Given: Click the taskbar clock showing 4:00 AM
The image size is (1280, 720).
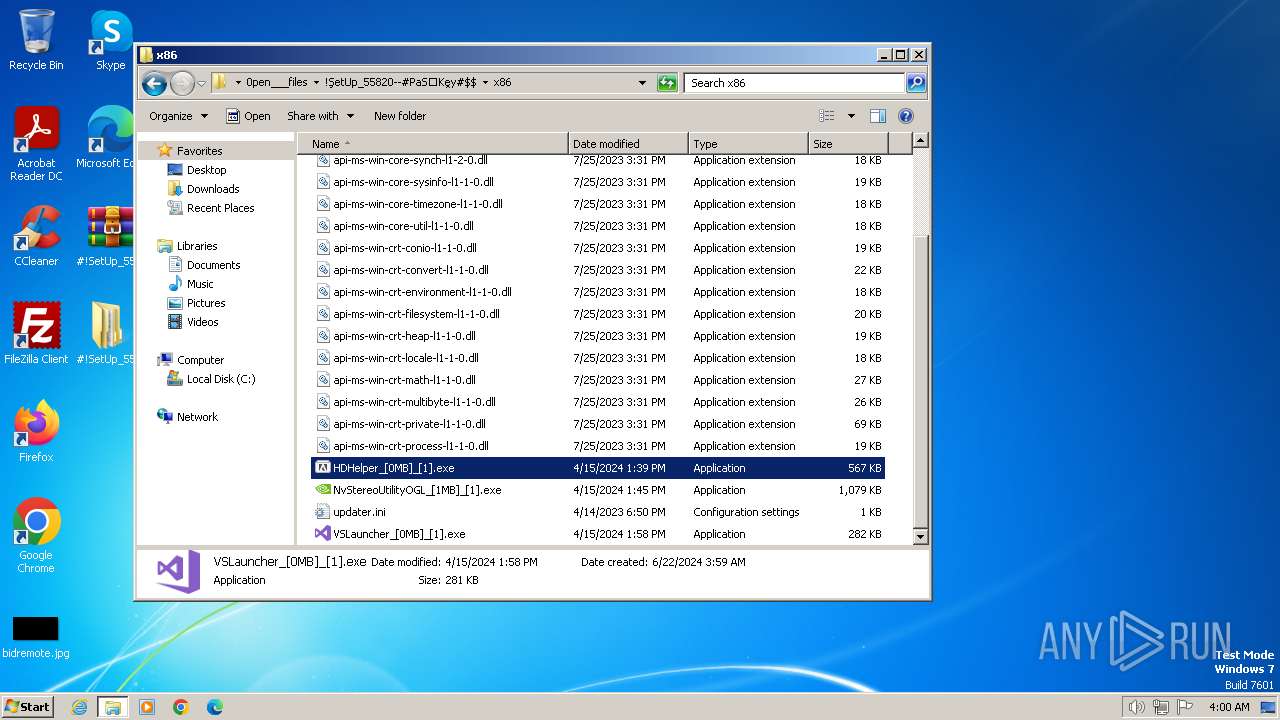Looking at the screenshot, I should click(x=1229, y=707).
